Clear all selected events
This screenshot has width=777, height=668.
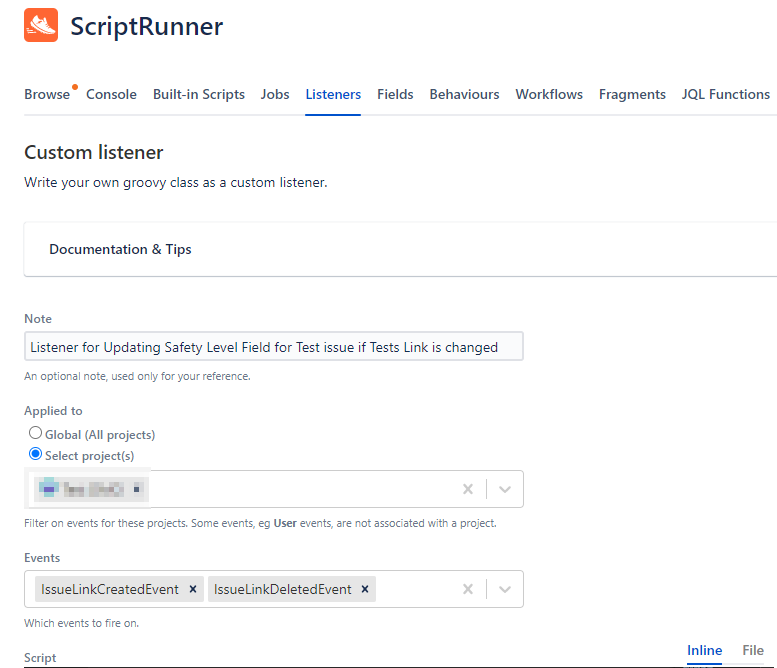[x=467, y=589]
